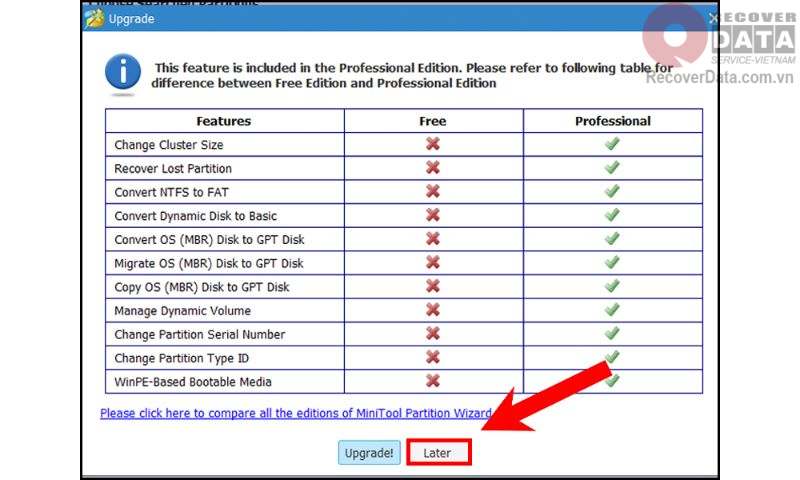
Task: Select the Convert Dynamic Disk to Basic label
Action: pyautogui.click(x=195, y=216)
